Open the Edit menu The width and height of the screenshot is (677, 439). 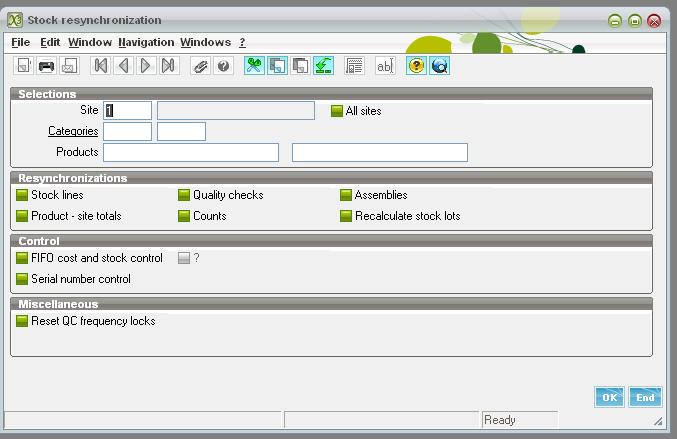coord(50,42)
